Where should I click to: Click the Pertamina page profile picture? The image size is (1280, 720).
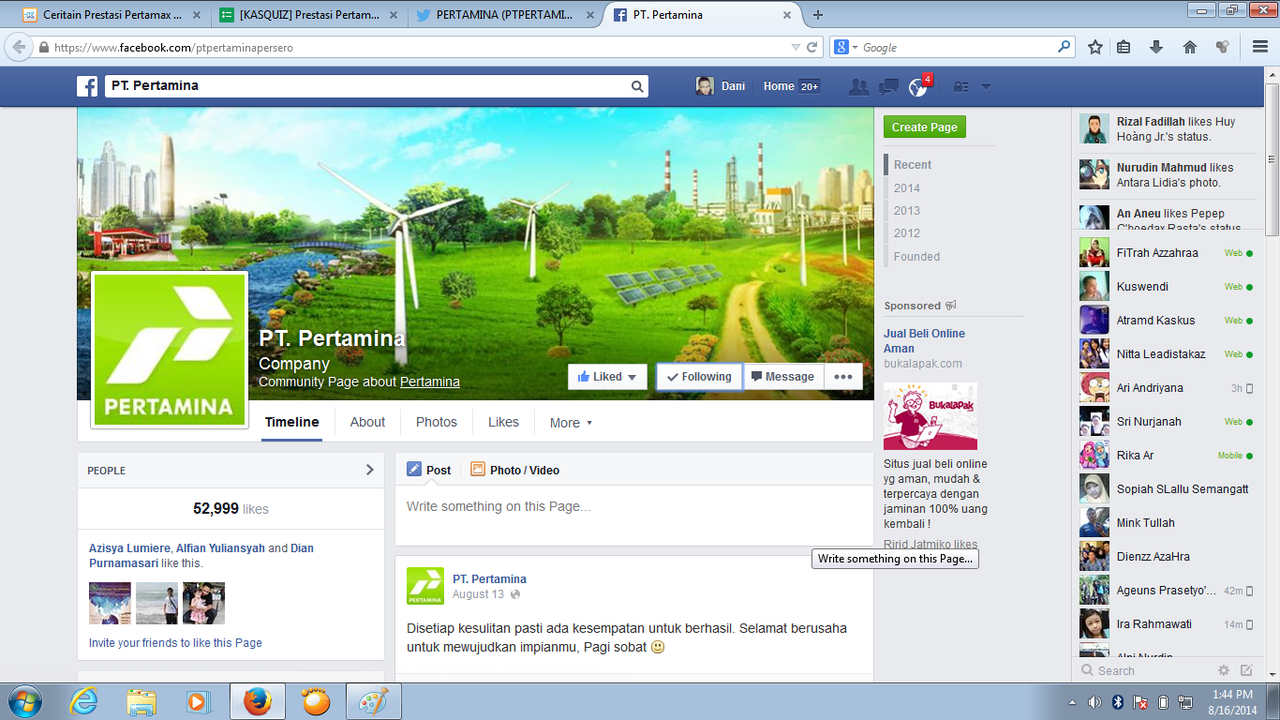(x=170, y=350)
